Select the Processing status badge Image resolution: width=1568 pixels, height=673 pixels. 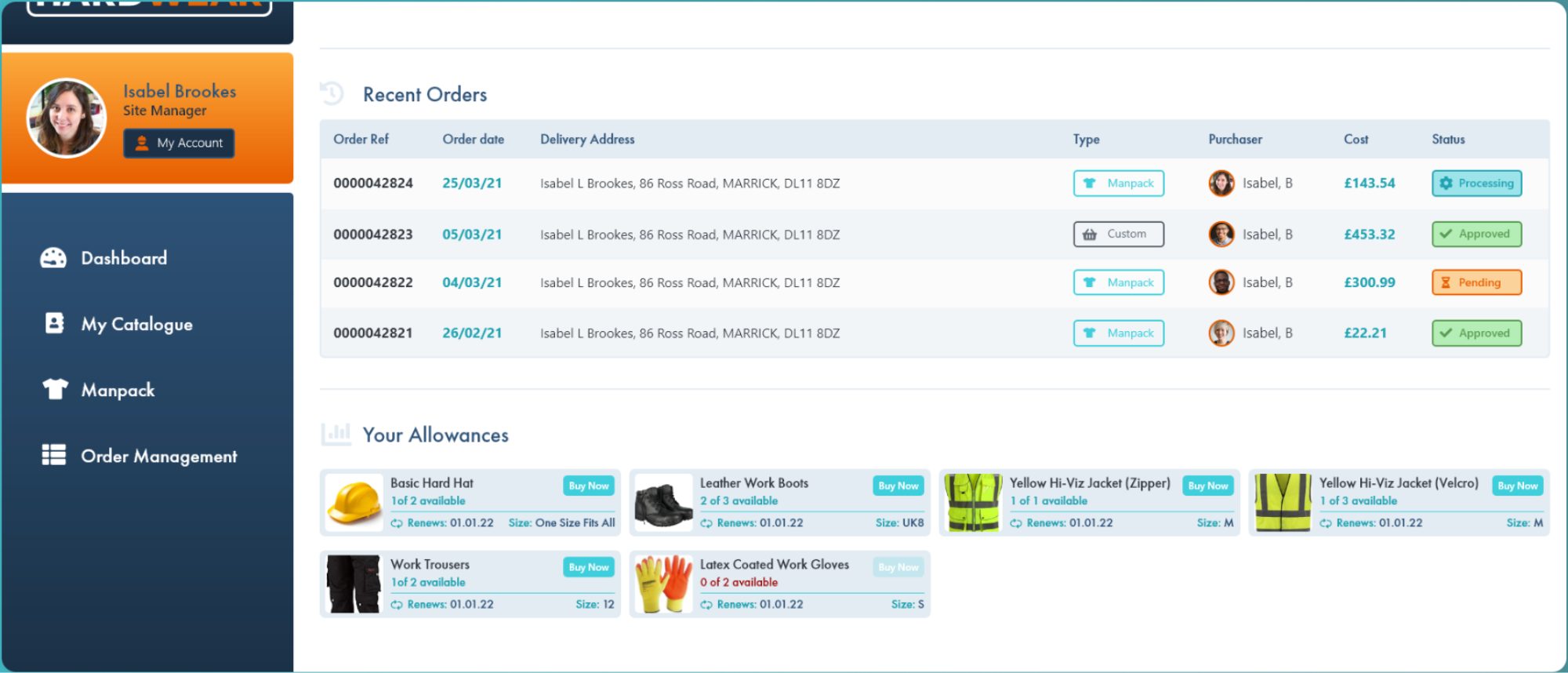coord(1476,184)
